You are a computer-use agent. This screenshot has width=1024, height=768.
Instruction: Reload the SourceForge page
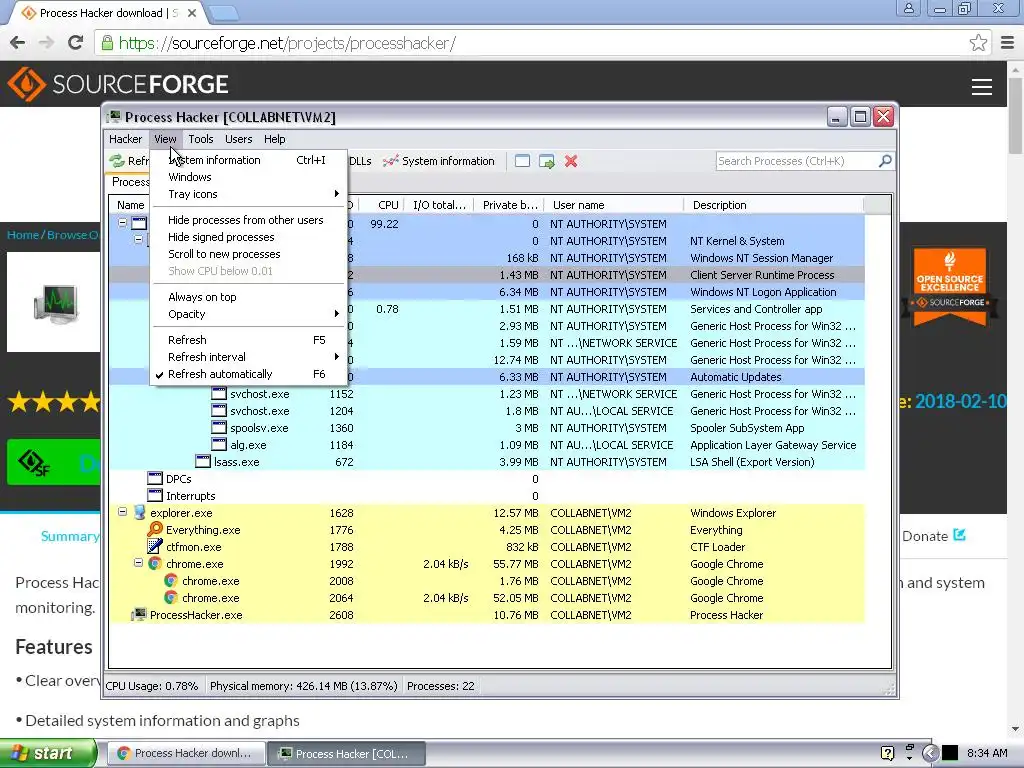tap(76, 43)
